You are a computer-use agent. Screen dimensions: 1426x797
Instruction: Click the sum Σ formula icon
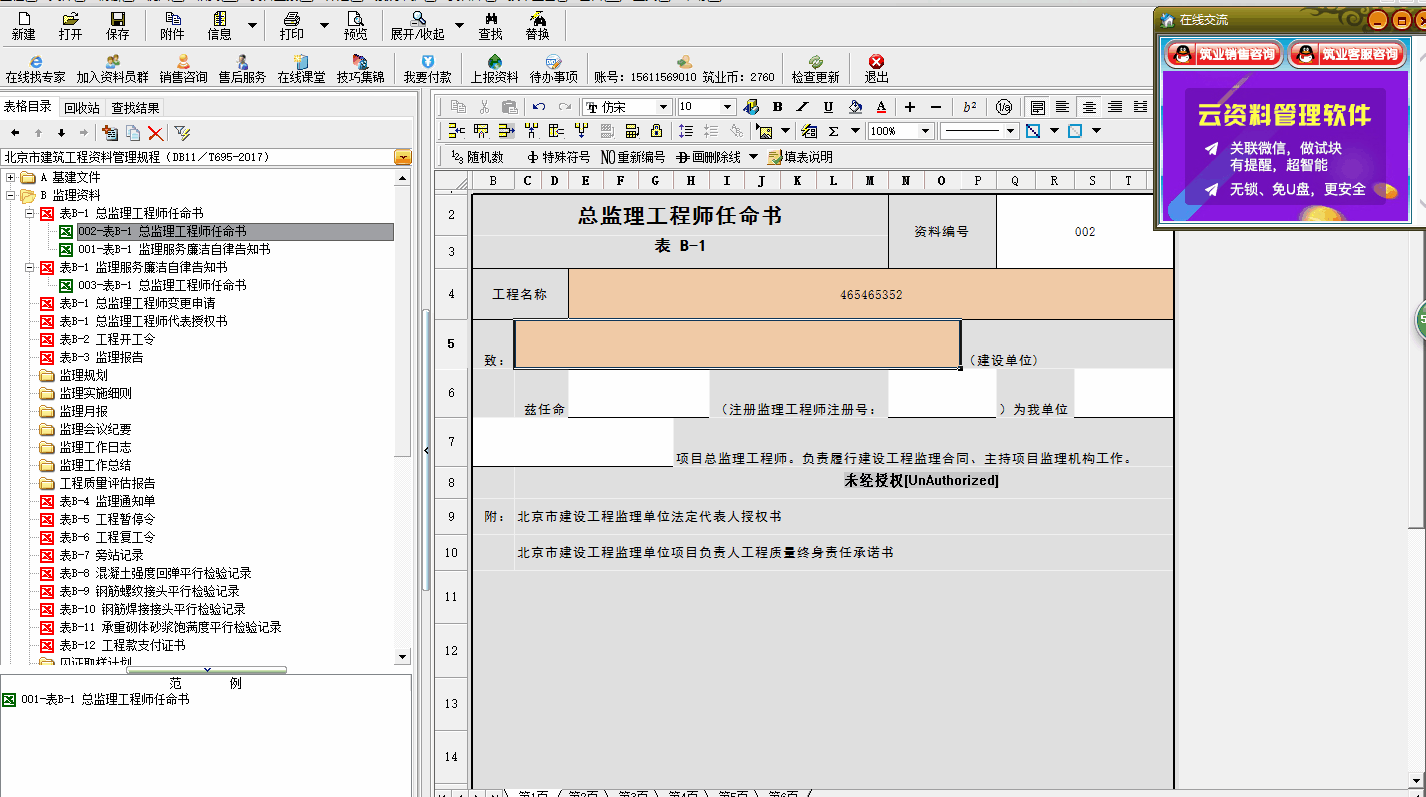(x=832, y=131)
